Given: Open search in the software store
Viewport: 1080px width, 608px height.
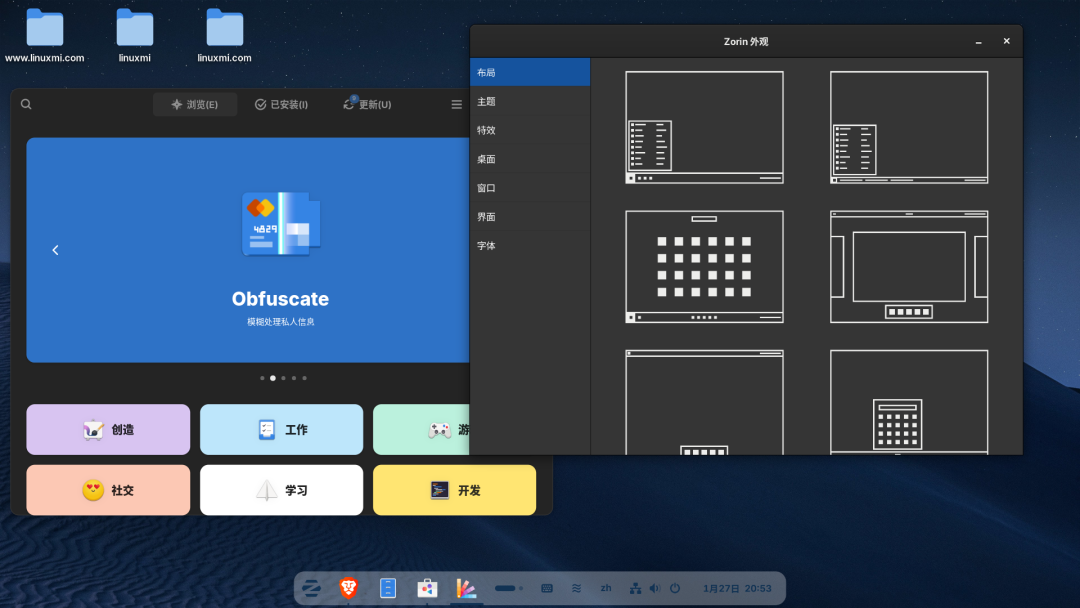Looking at the screenshot, I should click(x=26, y=103).
